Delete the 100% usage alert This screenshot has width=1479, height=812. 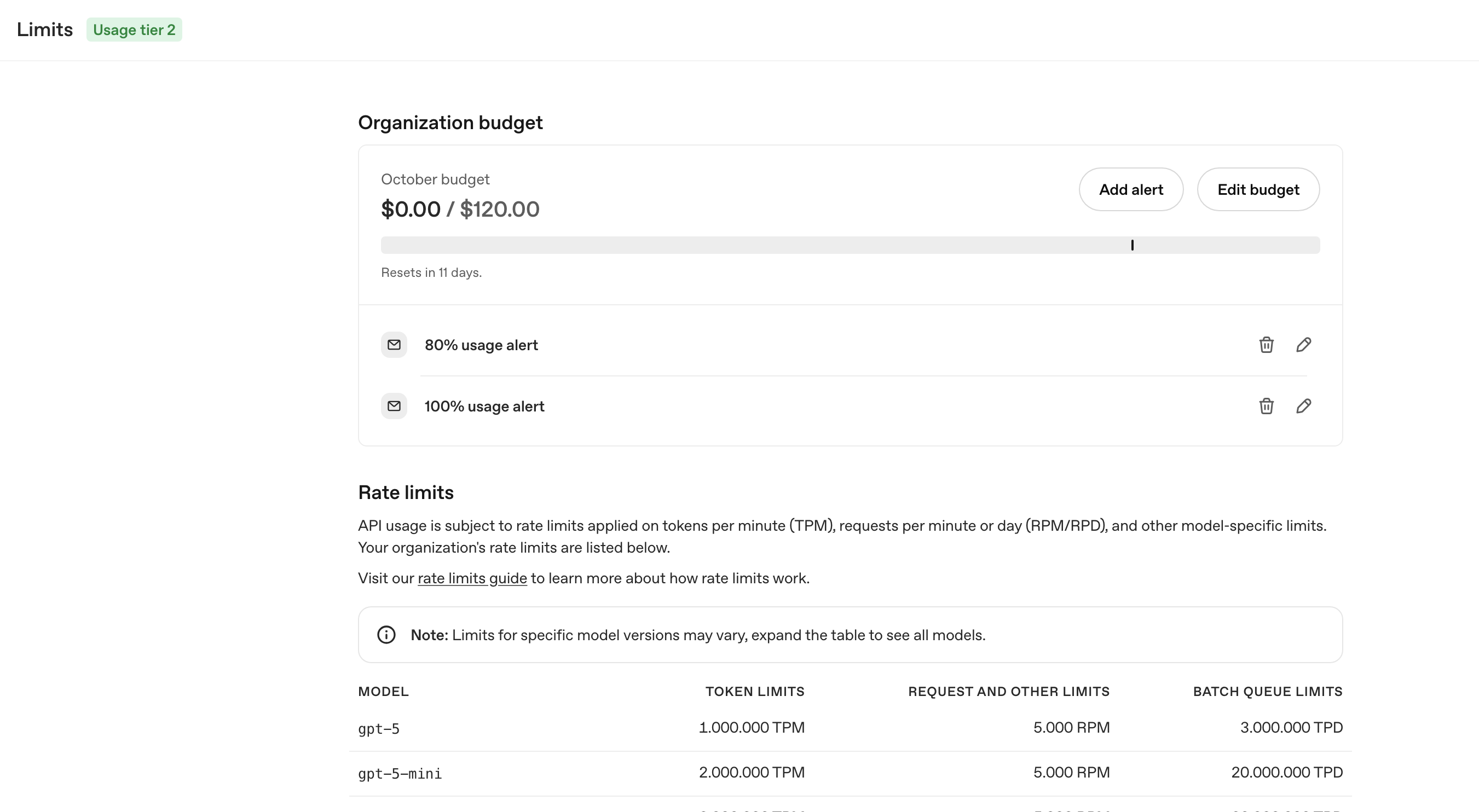coord(1266,407)
